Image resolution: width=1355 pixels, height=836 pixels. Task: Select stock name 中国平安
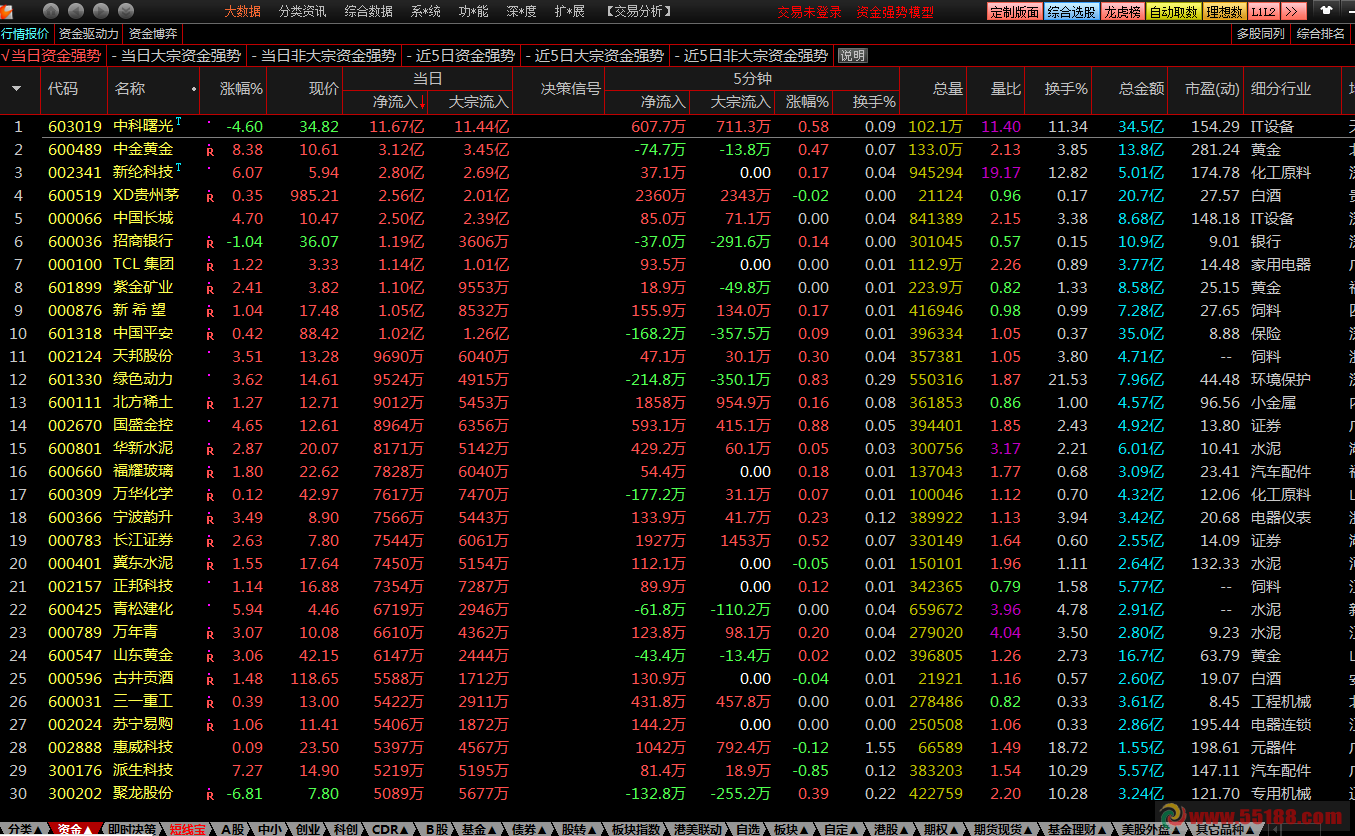pos(143,334)
